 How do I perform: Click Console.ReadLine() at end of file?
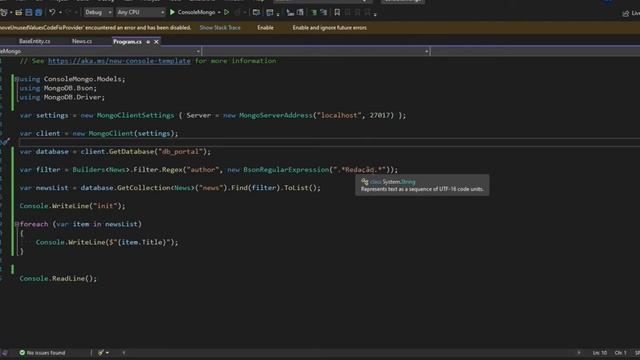pyautogui.click(x=58, y=278)
